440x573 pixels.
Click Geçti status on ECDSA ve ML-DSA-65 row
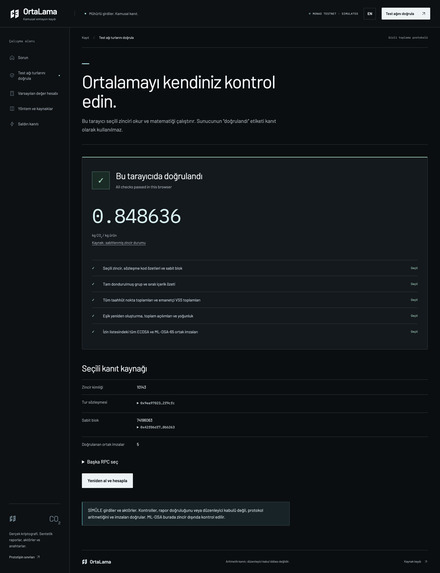(x=414, y=332)
